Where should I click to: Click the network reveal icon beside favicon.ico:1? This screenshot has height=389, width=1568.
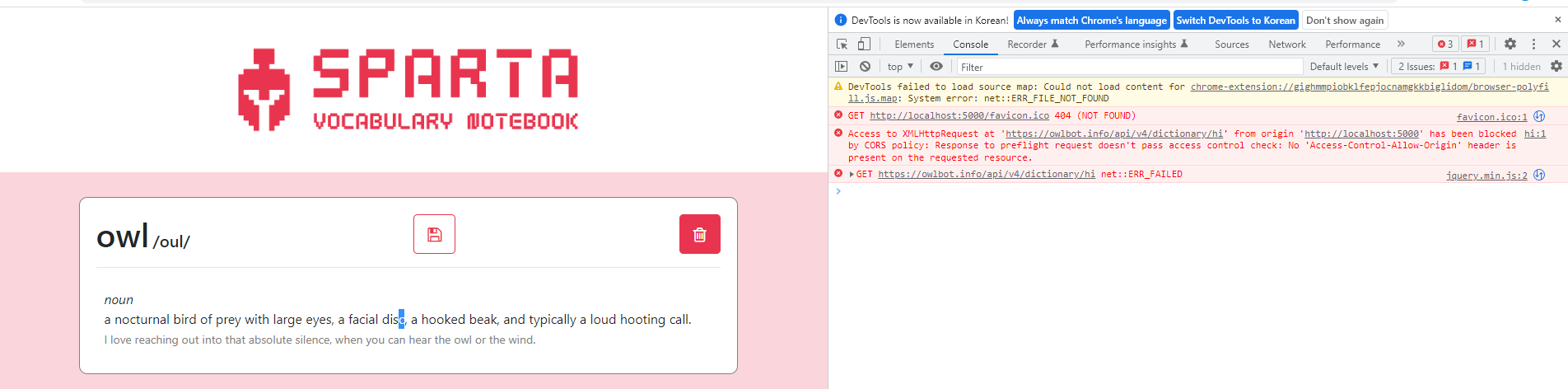(x=1539, y=116)
